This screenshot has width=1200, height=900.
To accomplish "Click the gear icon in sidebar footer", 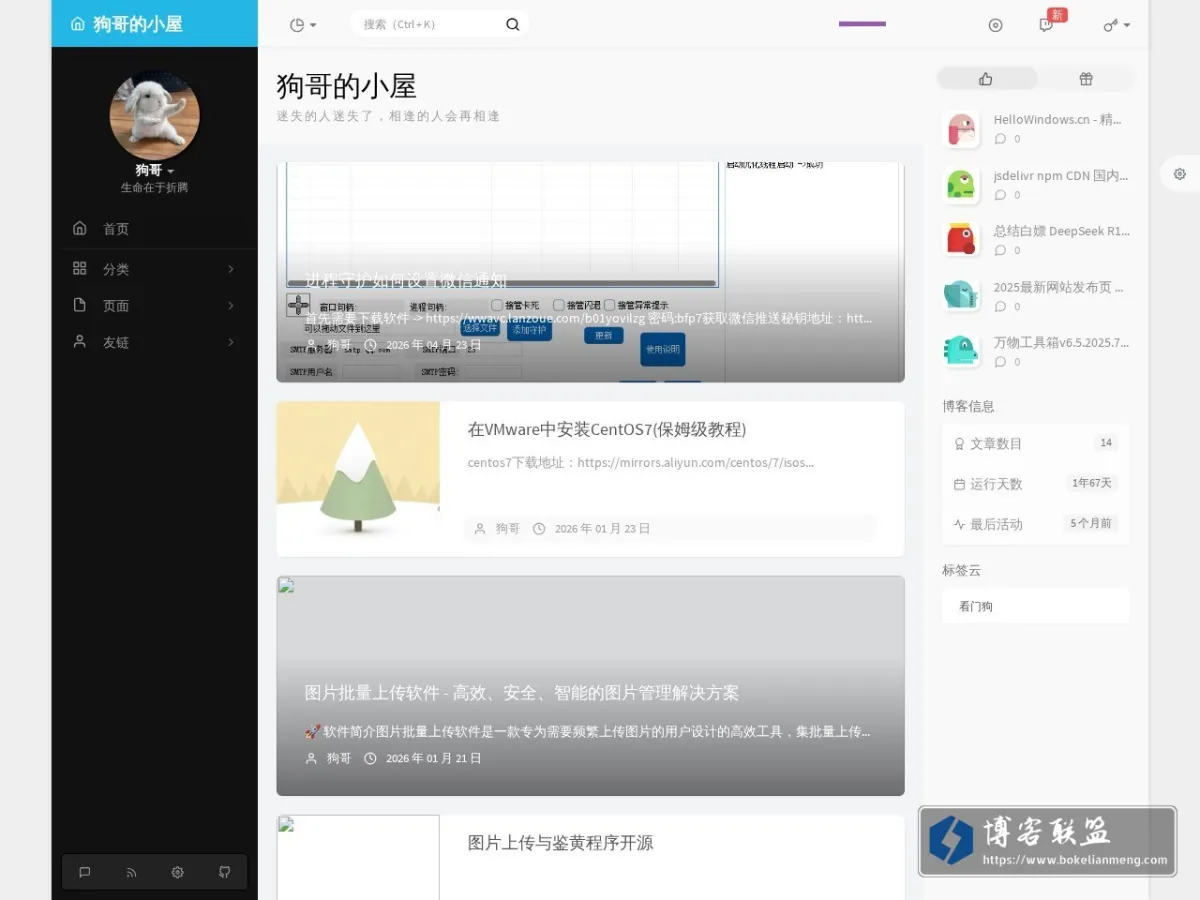I will pos(177,872).
